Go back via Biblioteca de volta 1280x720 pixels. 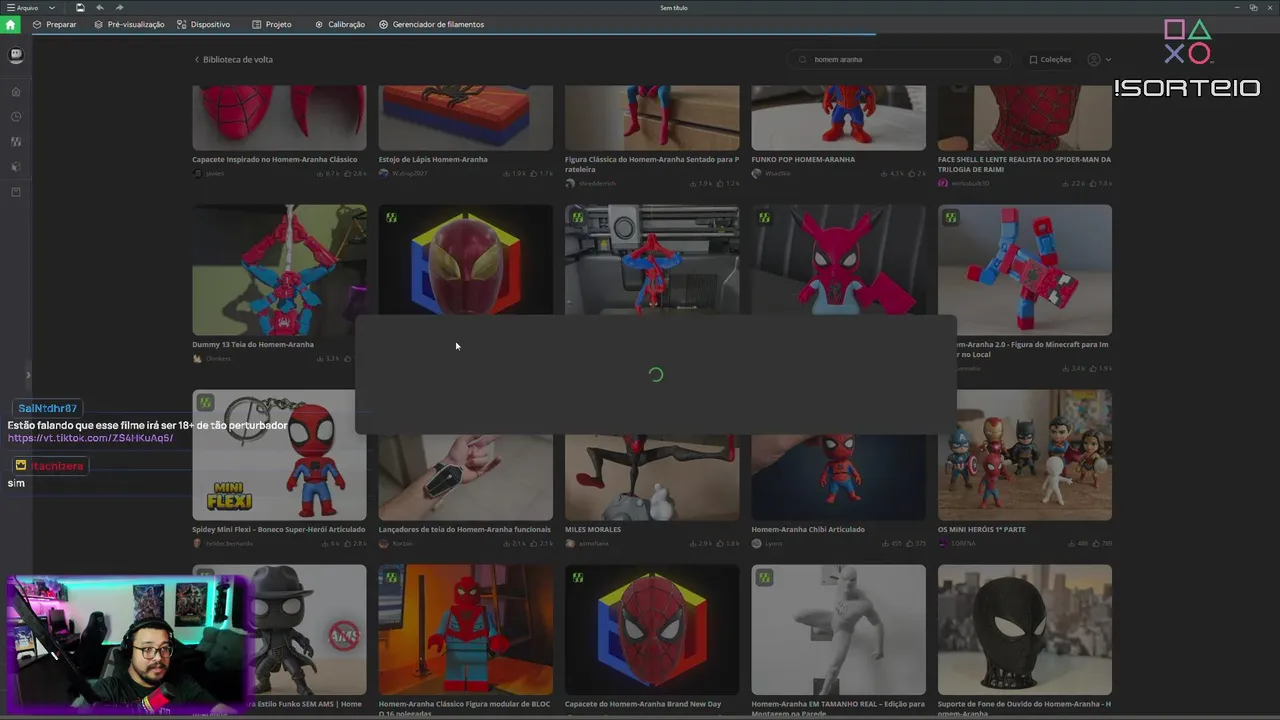pos(234,59)
